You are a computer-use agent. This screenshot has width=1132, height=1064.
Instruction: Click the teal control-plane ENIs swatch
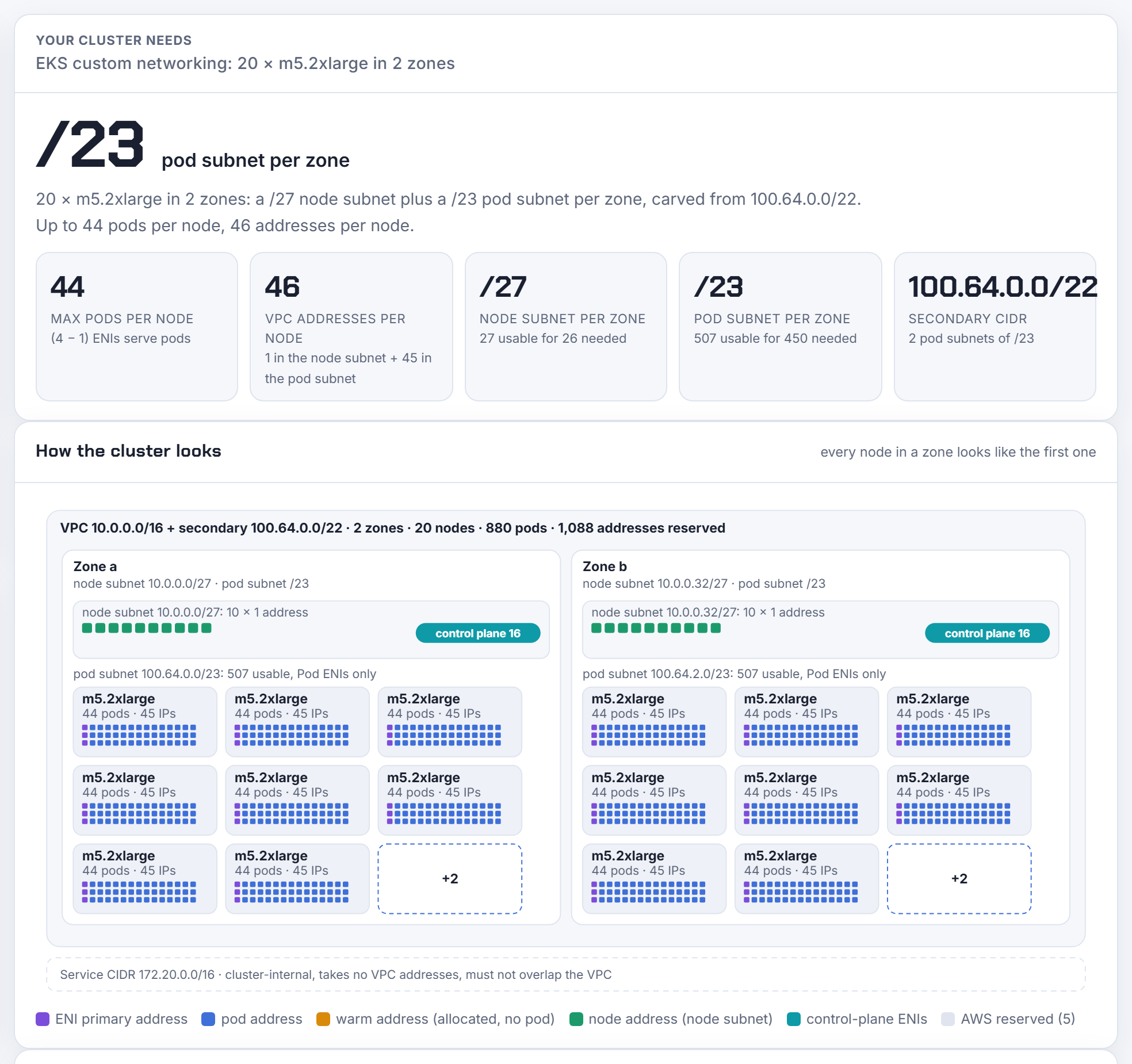coord(794,1019)
